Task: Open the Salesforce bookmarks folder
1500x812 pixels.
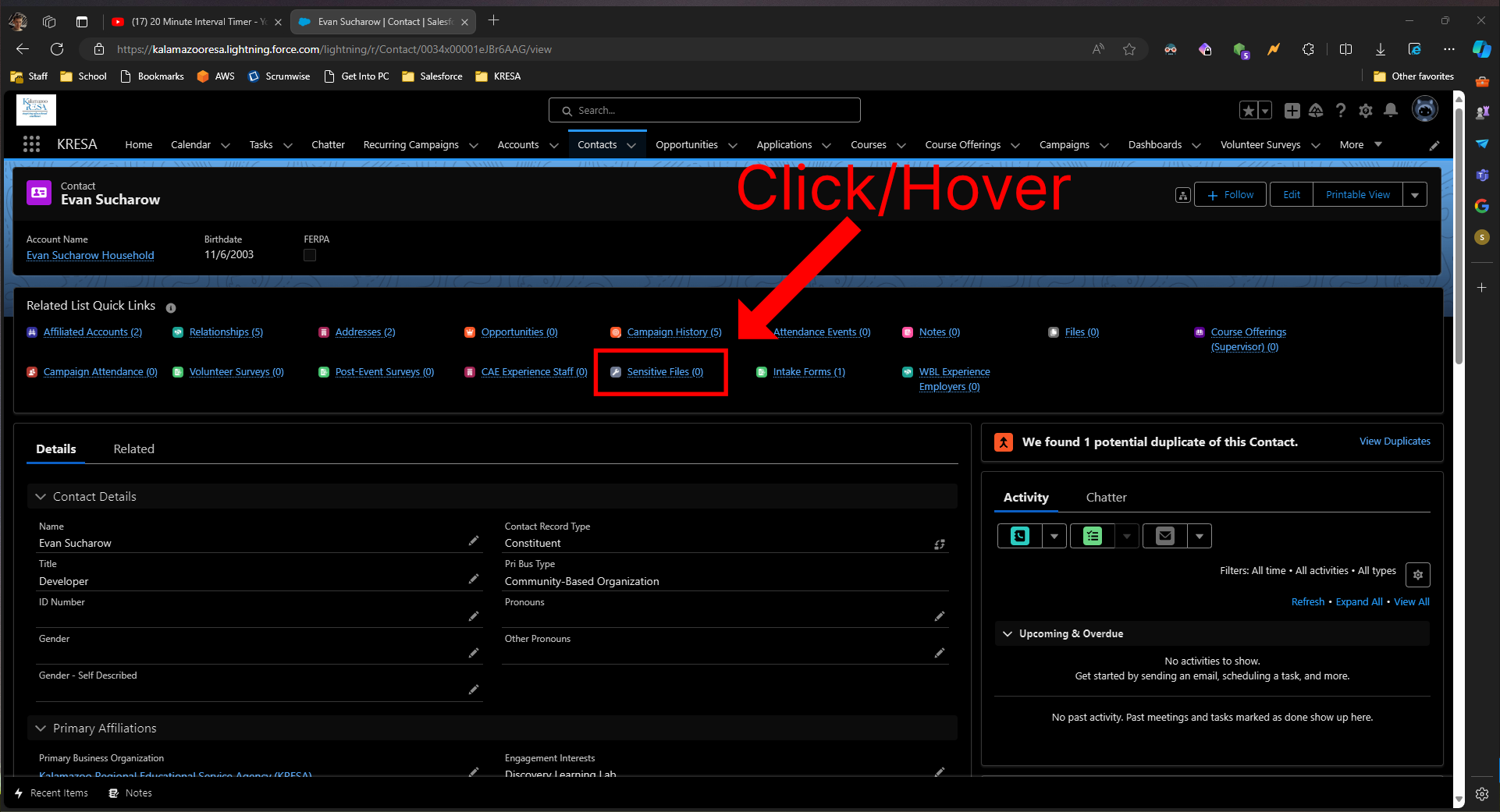Action: [432, 76]
